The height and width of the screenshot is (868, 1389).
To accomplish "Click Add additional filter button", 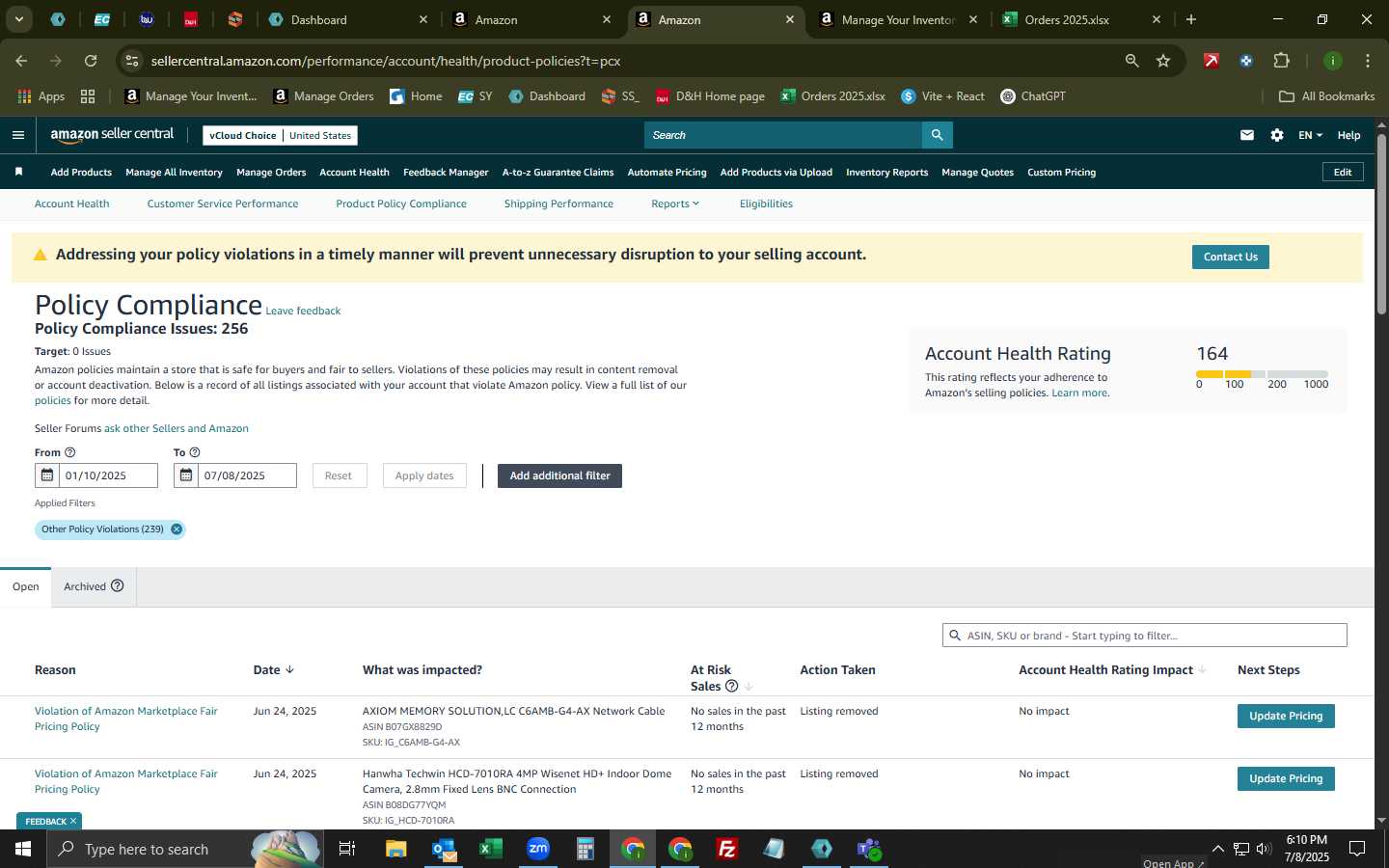I will [559, 475].
